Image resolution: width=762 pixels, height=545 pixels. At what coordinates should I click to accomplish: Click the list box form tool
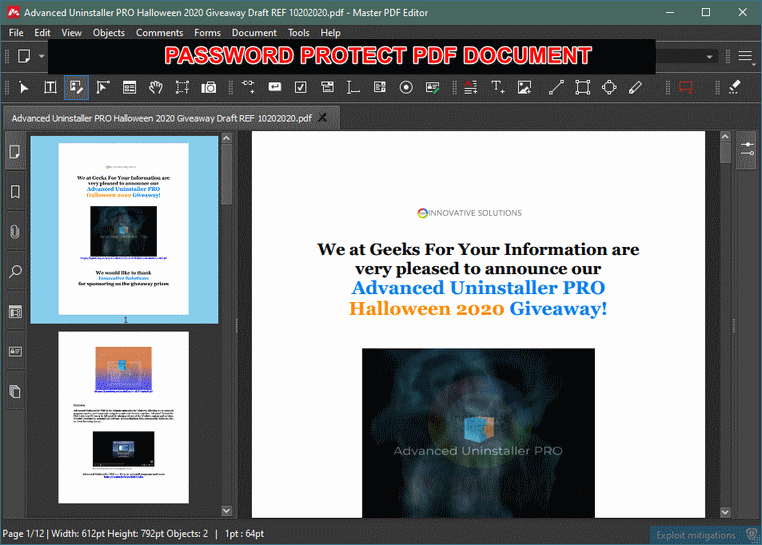(380, 88)
